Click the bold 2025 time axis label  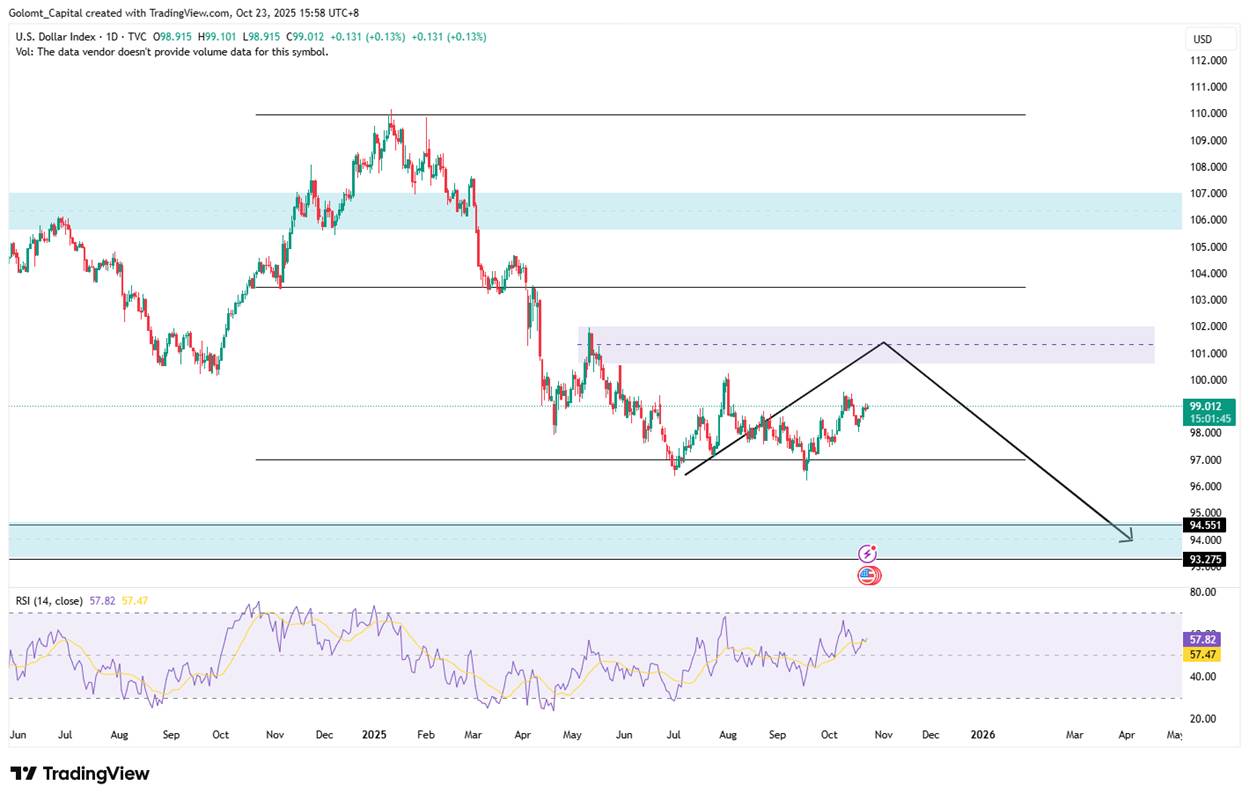[373, 735]
